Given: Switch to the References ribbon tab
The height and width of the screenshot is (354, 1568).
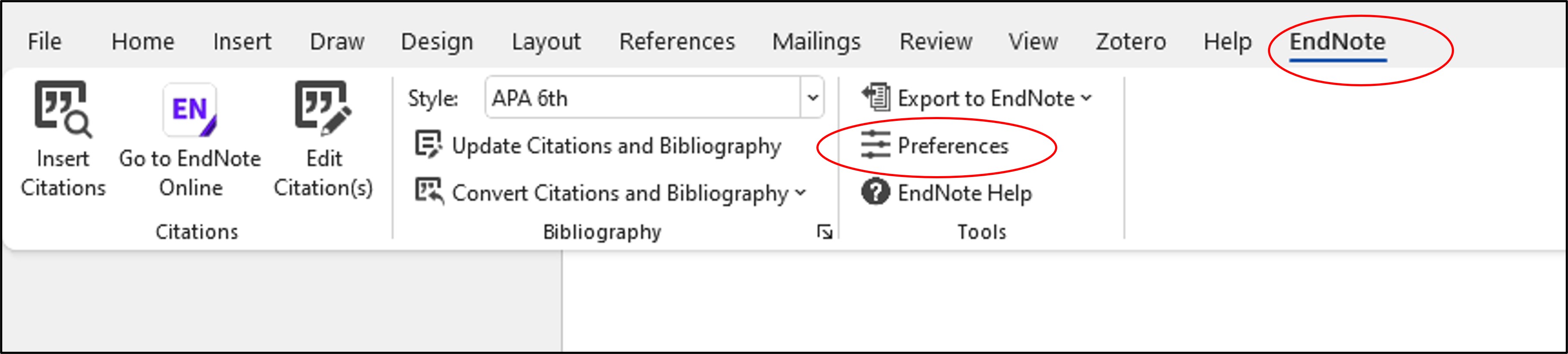Looking at the screenshot, I should pyautogui.click(x=677, y=41).
